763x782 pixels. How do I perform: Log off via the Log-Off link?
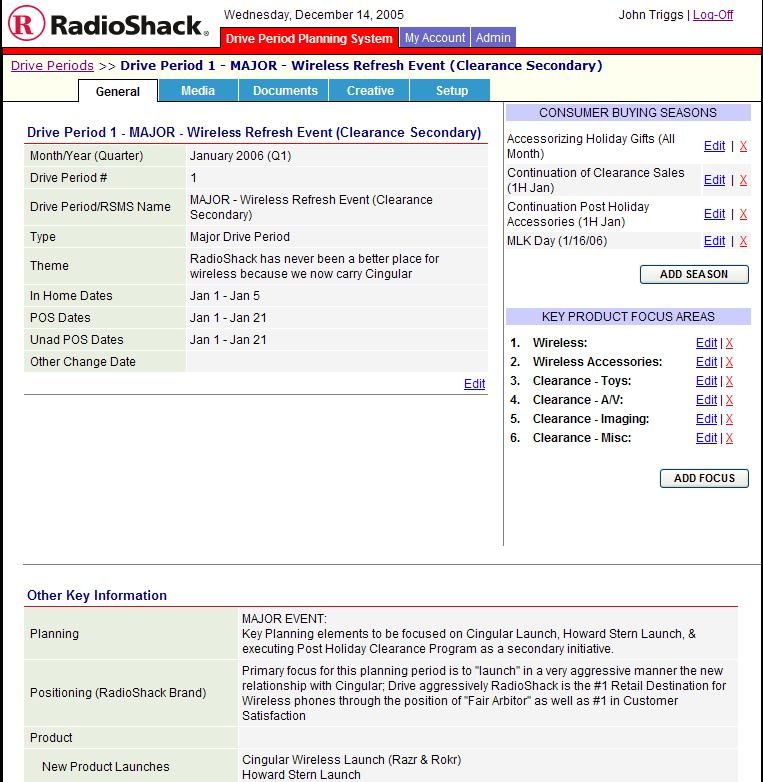[713, 14]
